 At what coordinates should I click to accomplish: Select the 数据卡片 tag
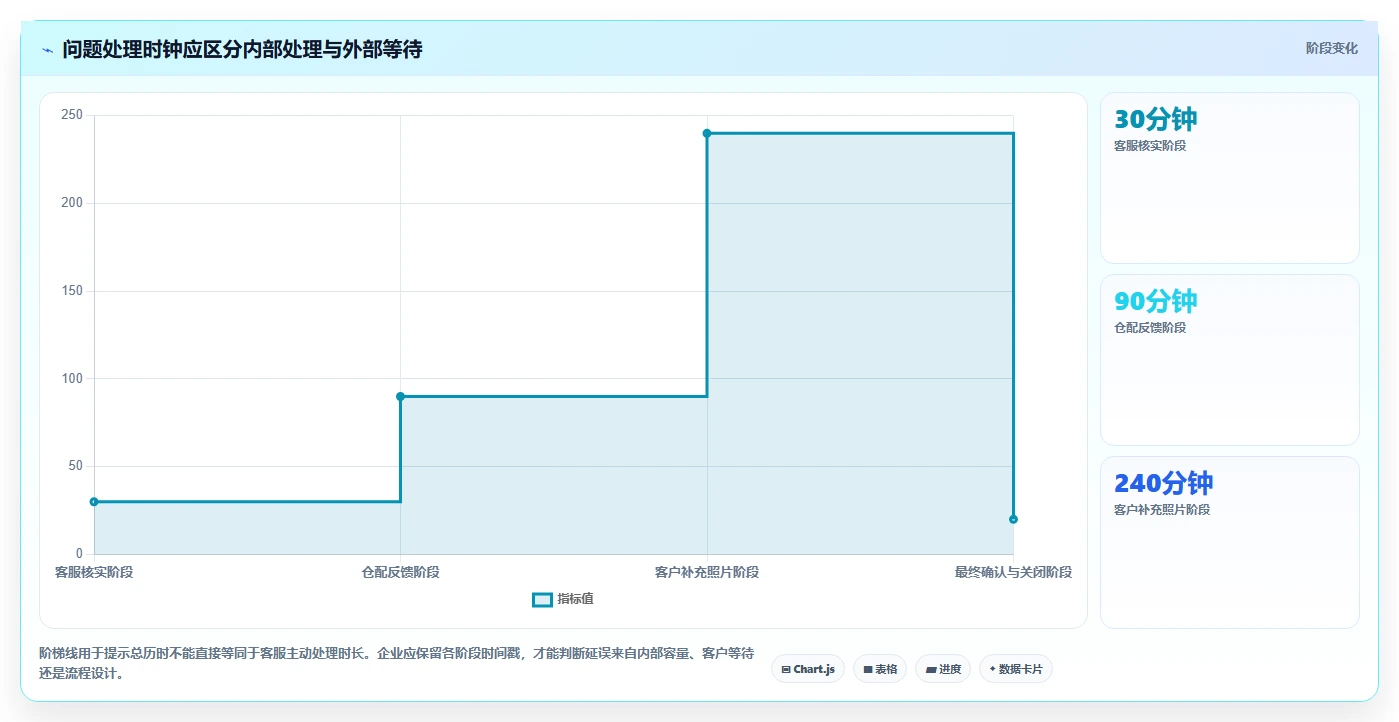[1016, 669]
